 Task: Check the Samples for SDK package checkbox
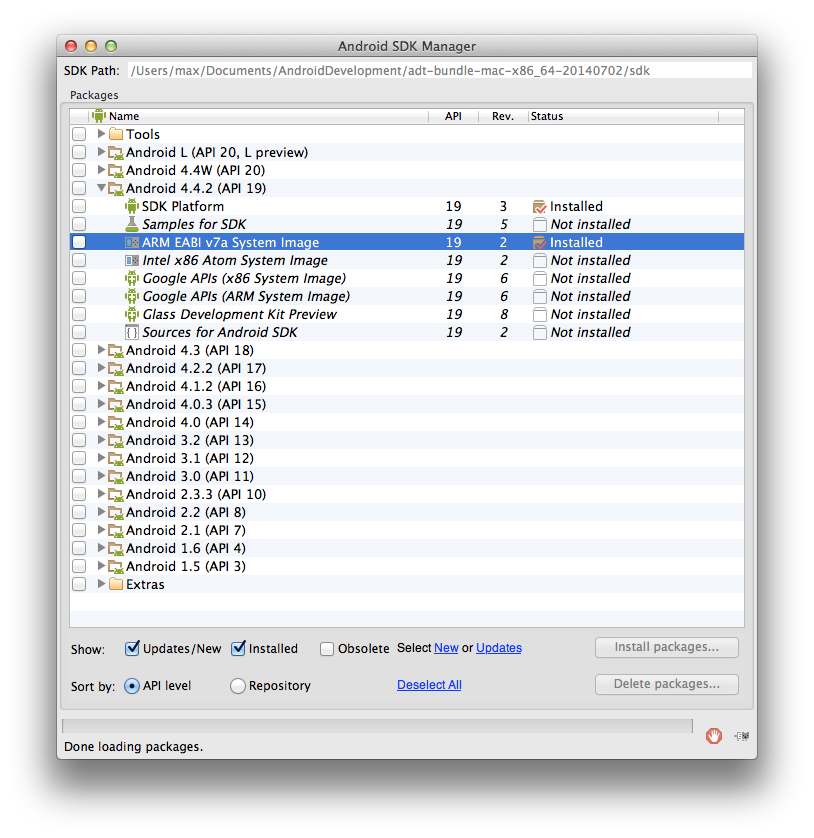(x=79, y=224)
